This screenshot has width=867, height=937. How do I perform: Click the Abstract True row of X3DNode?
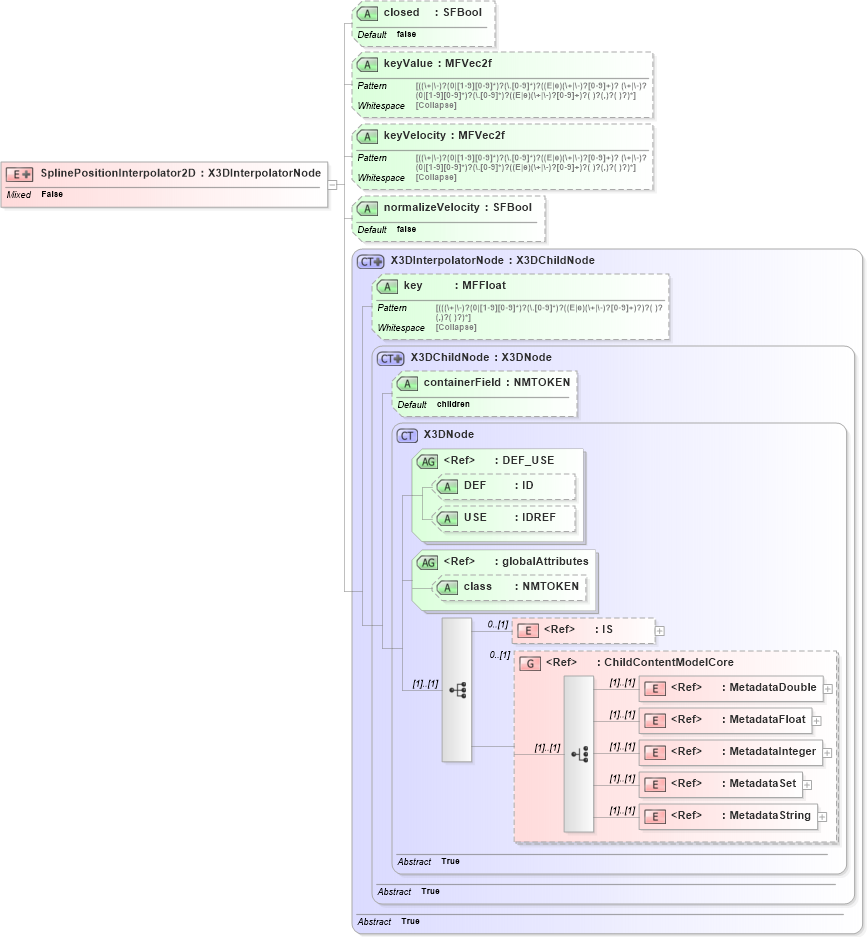coord(428,862)
